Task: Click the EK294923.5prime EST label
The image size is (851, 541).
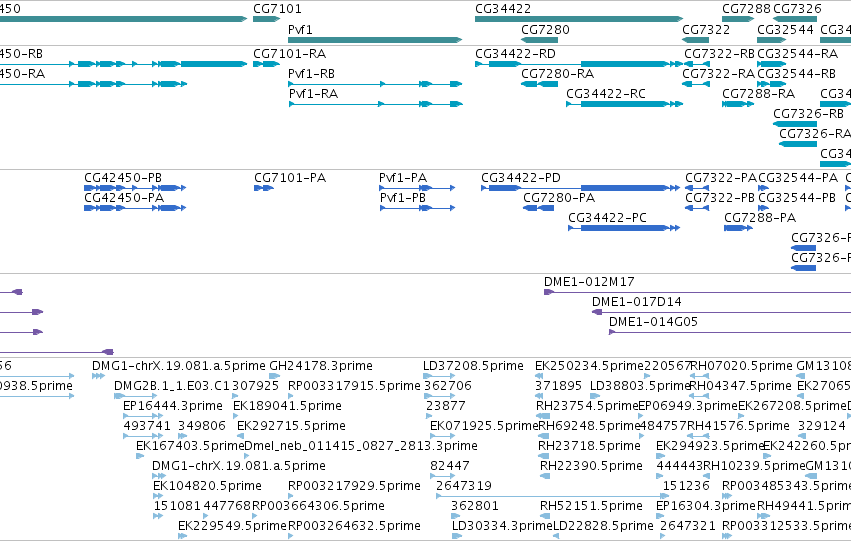Action: click(x=711, y=447)
